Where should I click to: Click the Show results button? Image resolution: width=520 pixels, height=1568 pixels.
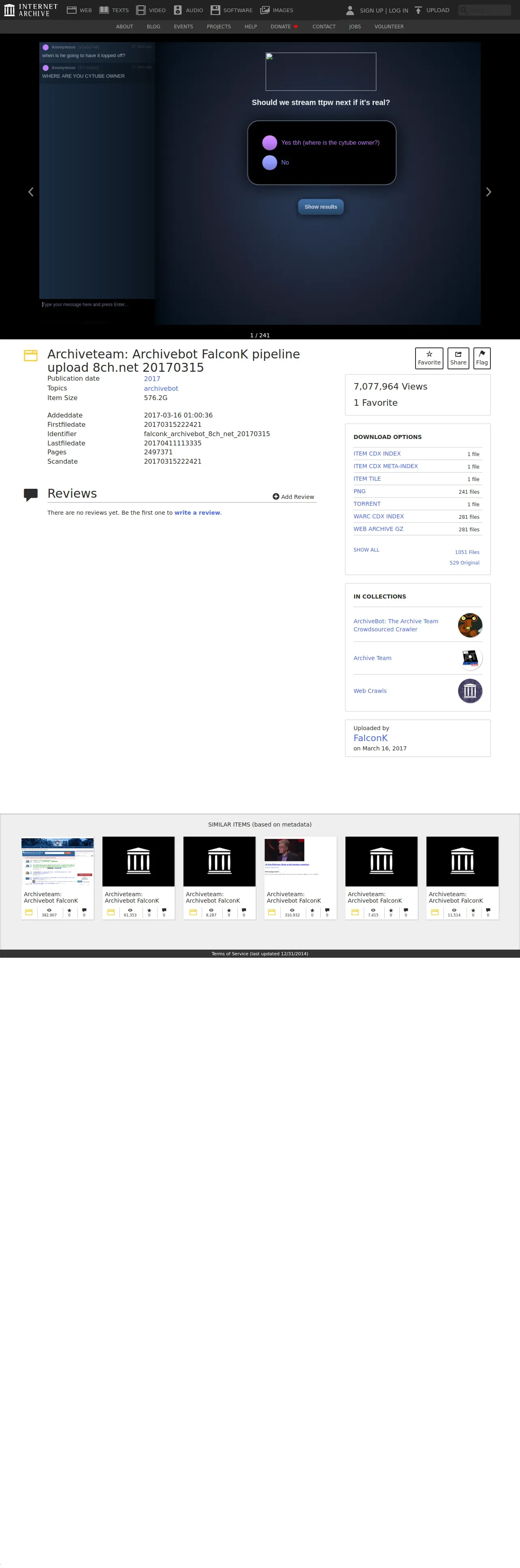pyautogui.click(x=321, y=207)
